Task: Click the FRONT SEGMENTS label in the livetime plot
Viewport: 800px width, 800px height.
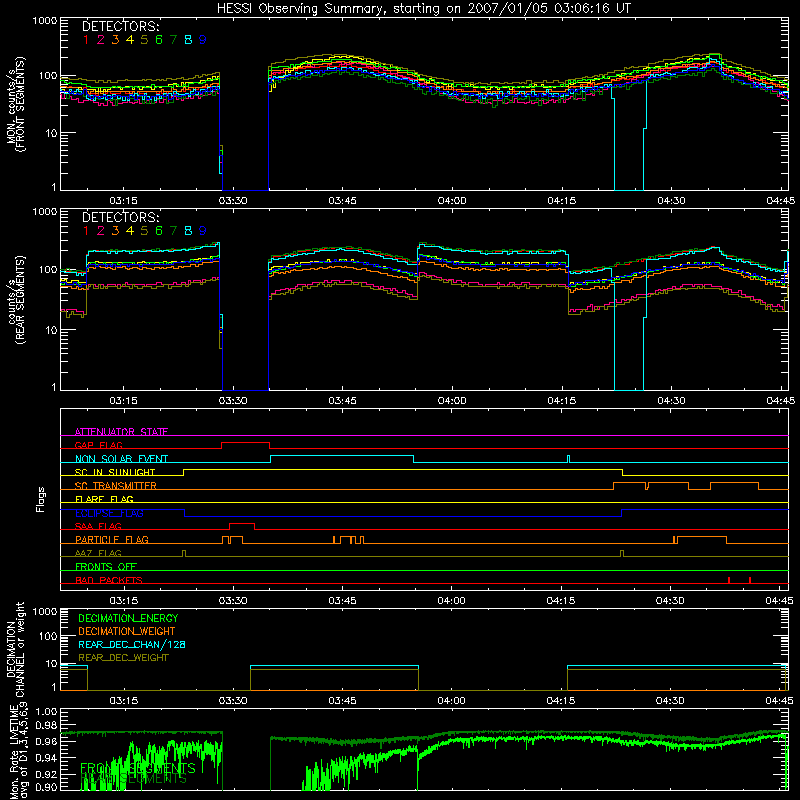Action: [x=138, y=768]
